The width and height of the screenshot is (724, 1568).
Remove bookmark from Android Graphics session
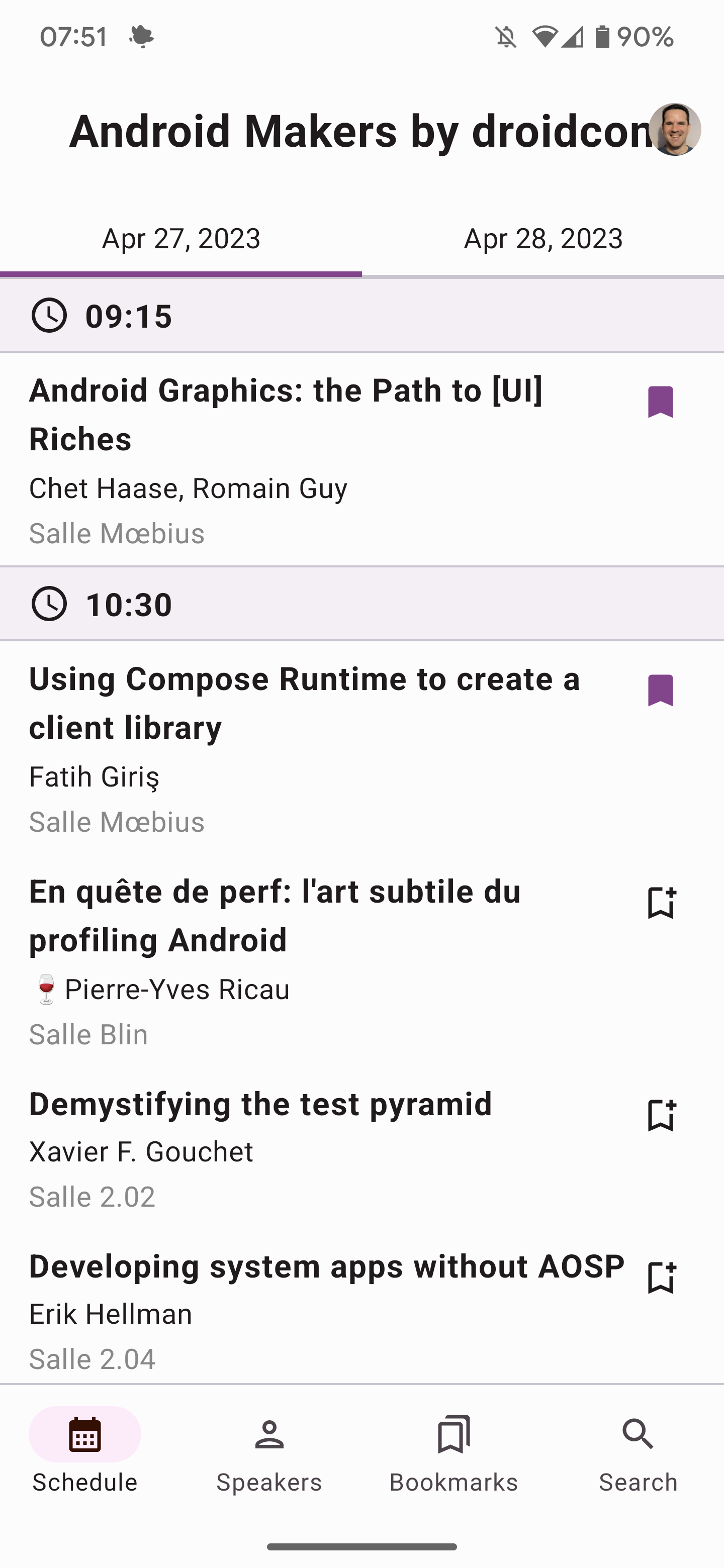pos(661,402)
